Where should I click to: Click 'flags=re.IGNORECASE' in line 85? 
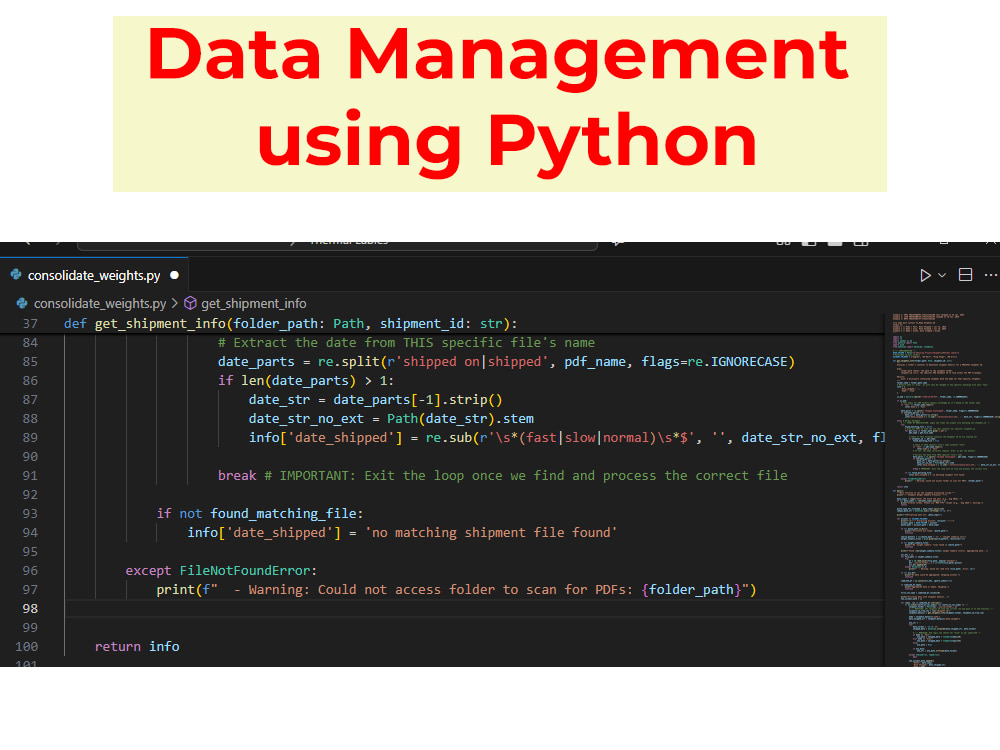[x=715, y=362]
